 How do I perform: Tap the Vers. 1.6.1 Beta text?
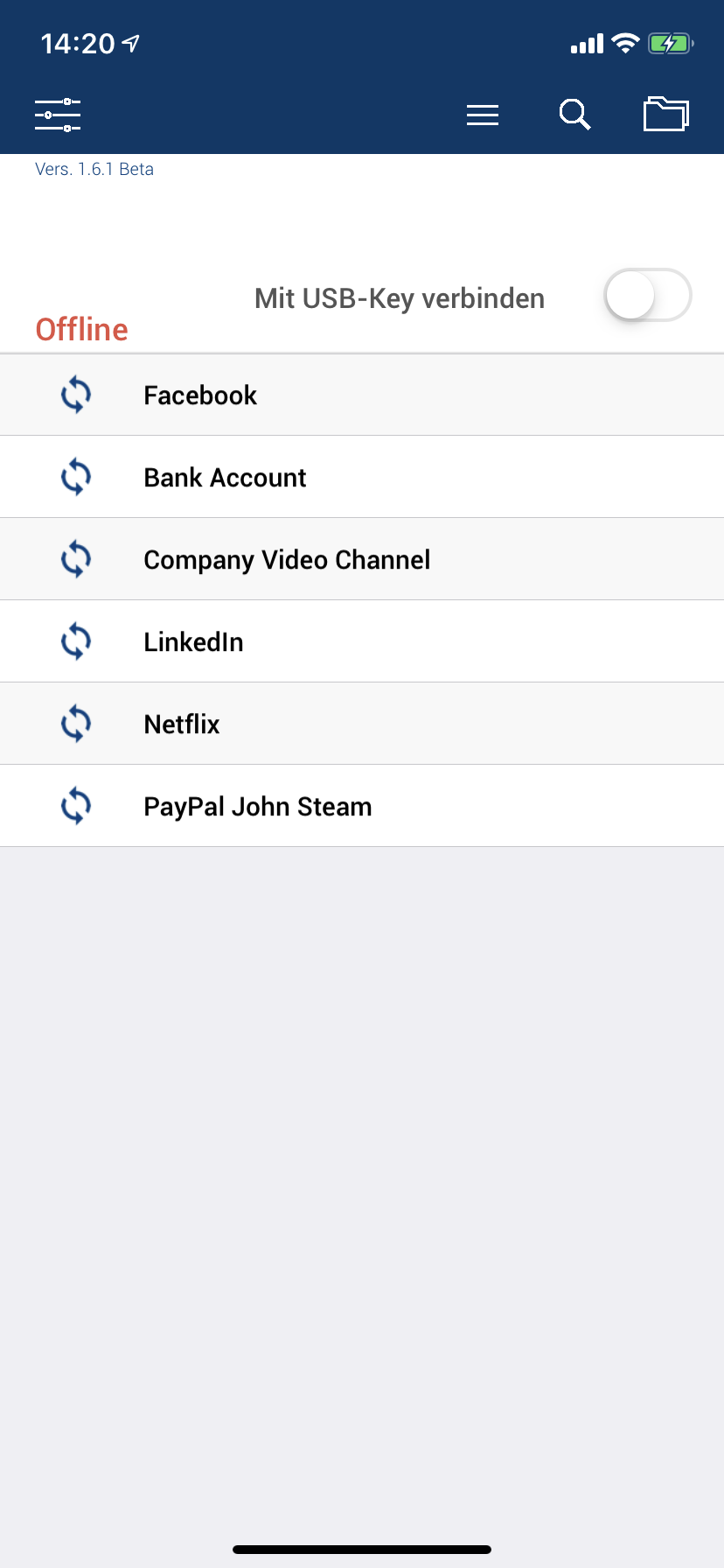click(x=94, y=170)
